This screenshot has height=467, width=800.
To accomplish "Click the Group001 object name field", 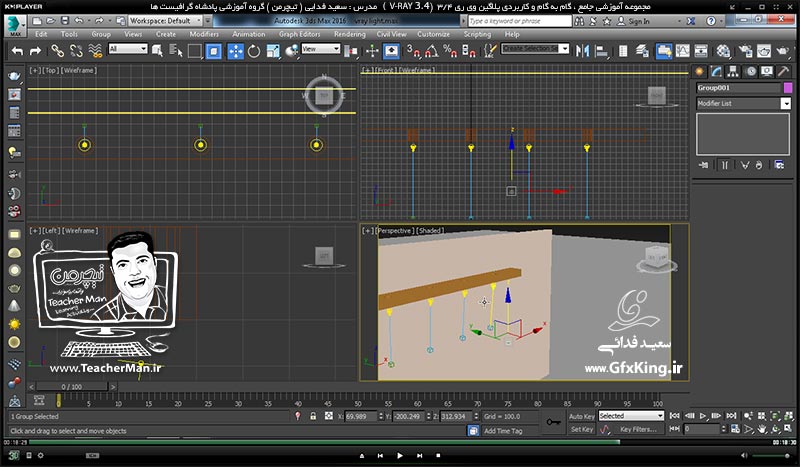I will 739,88.
